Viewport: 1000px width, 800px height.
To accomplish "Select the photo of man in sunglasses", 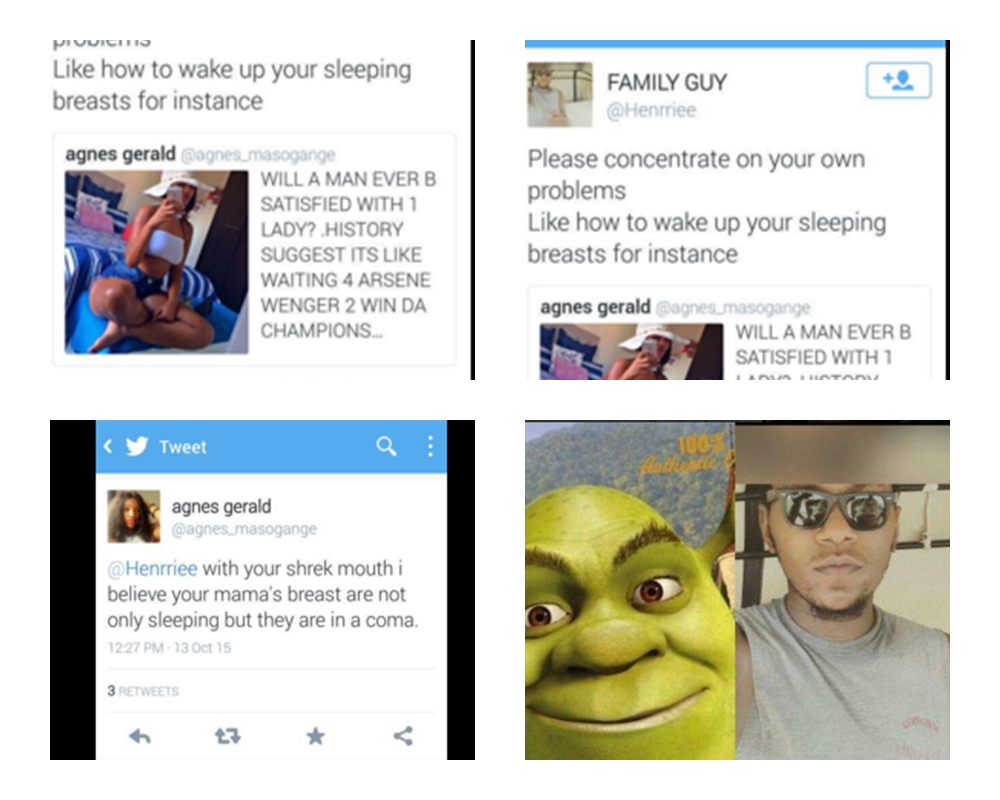I will pos(842,590).
